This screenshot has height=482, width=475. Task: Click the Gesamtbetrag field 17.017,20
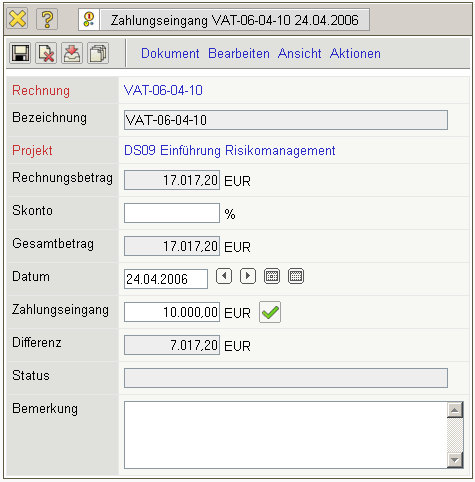pos(172,246)
